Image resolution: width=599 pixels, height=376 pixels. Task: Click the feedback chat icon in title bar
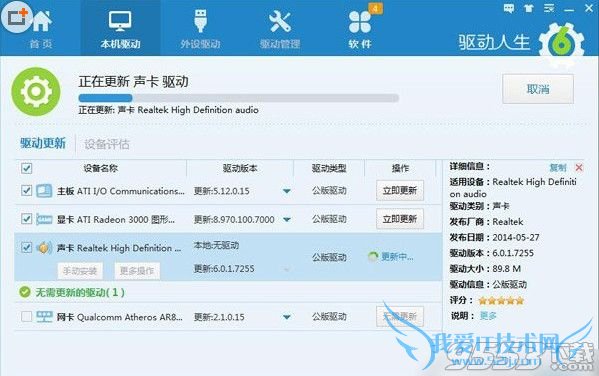click(x=508, y=8)
